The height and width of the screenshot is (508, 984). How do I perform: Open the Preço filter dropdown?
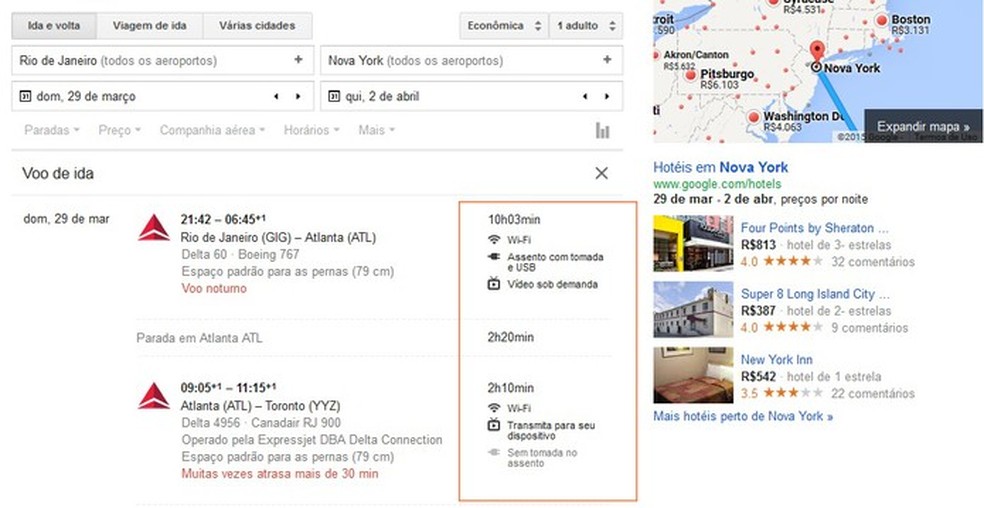pos(119,130)
